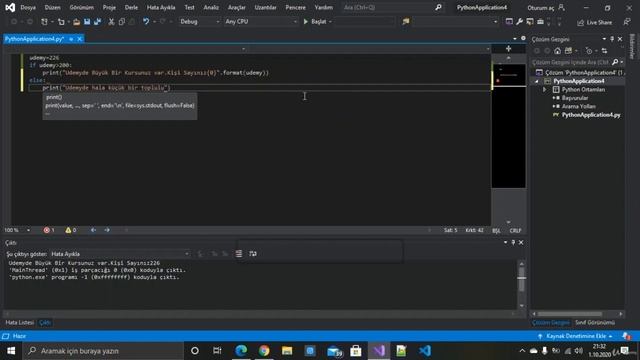Viewport: 640px width, 360px height.
Task: Open the Debug configuration dropdown
Action: pyautogui.click(x=200, y=22)
